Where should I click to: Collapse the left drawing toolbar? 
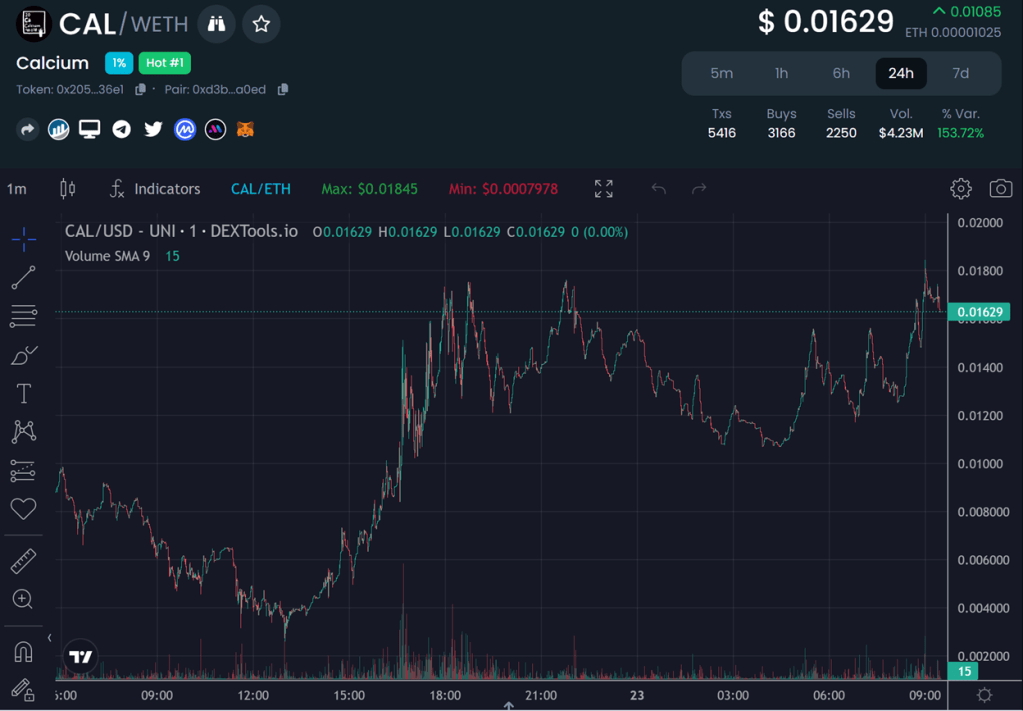(x=49, y=638)
